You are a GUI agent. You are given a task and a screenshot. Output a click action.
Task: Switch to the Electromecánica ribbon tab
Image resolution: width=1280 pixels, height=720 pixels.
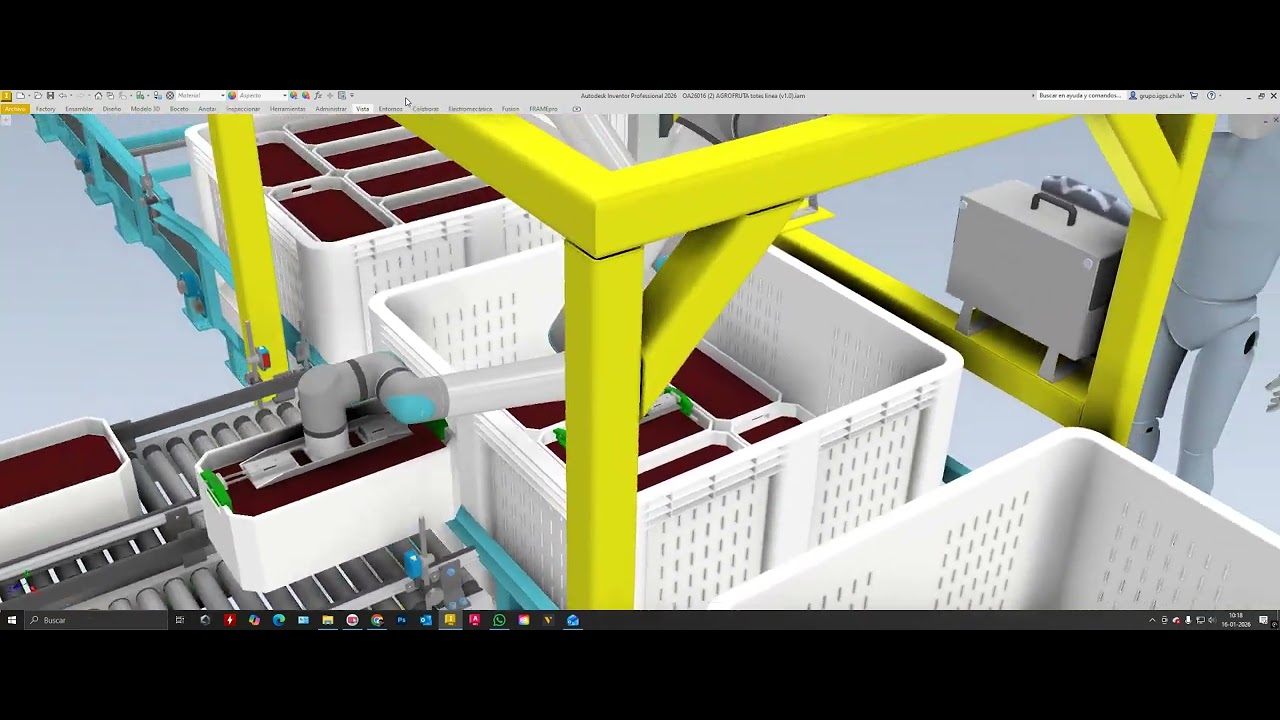(x=470, y=109)
